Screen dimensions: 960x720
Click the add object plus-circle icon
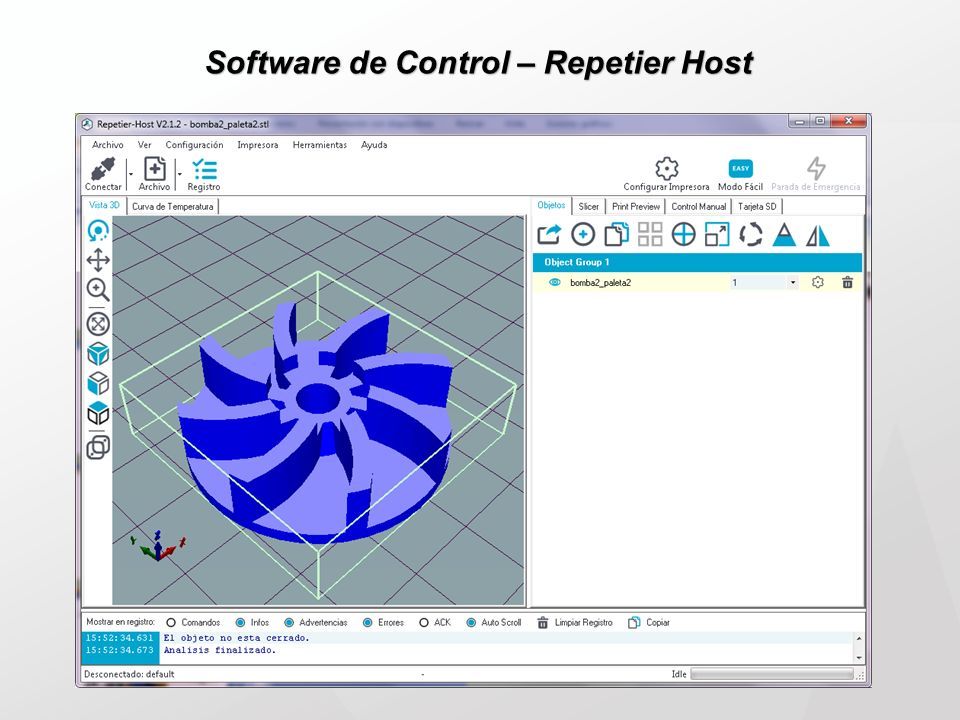[x=583, y=234]
